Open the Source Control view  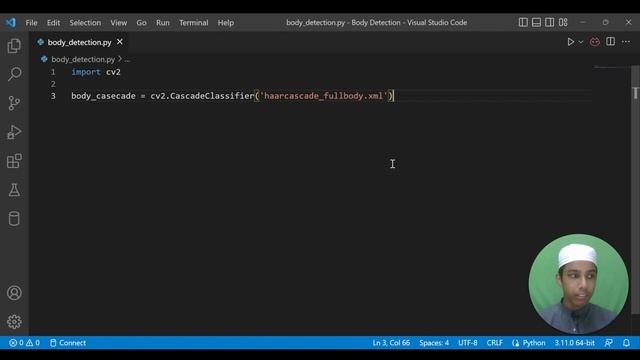pos(14,103)
